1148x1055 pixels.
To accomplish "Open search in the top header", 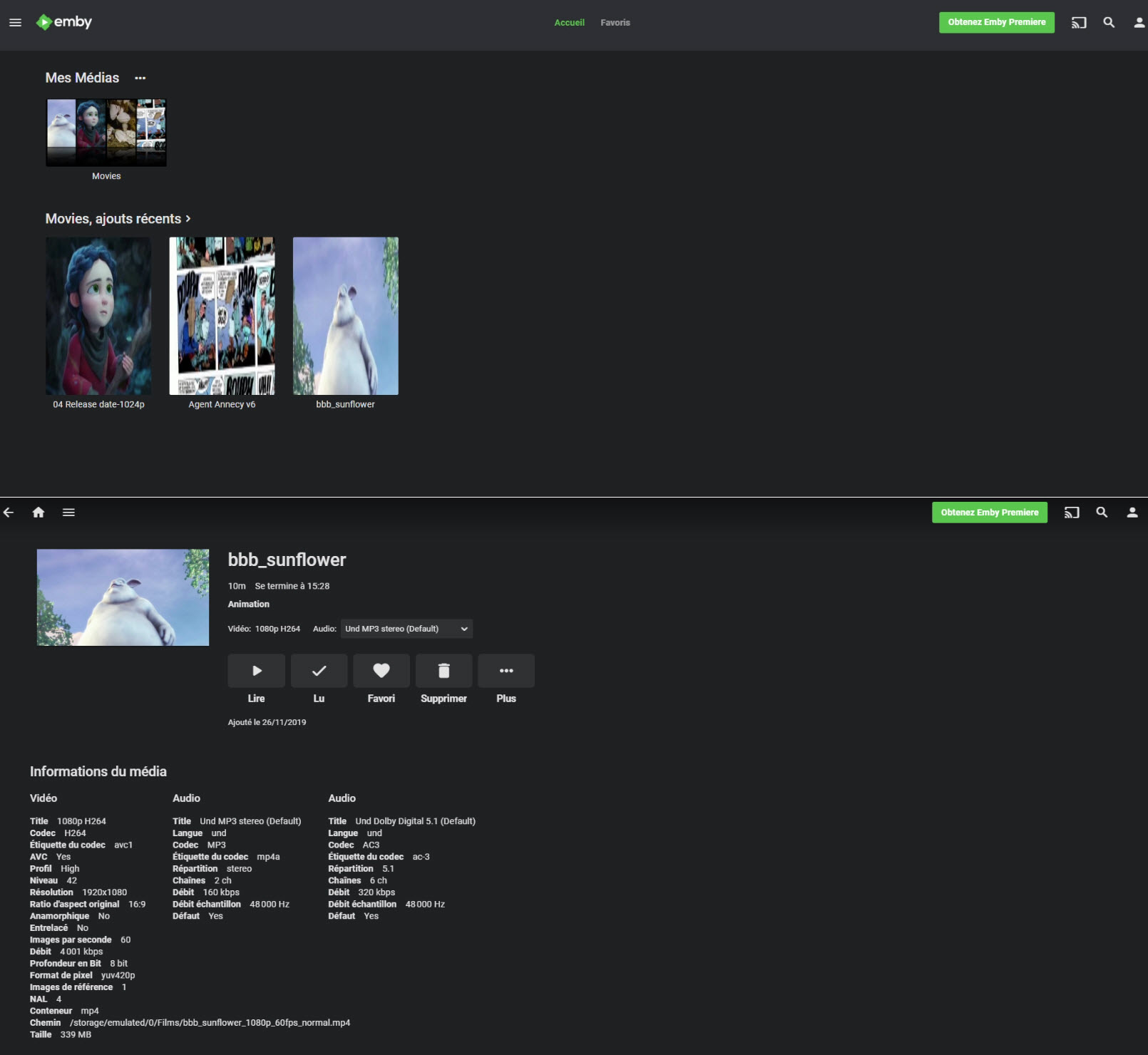I will [x=1109, y=23].
